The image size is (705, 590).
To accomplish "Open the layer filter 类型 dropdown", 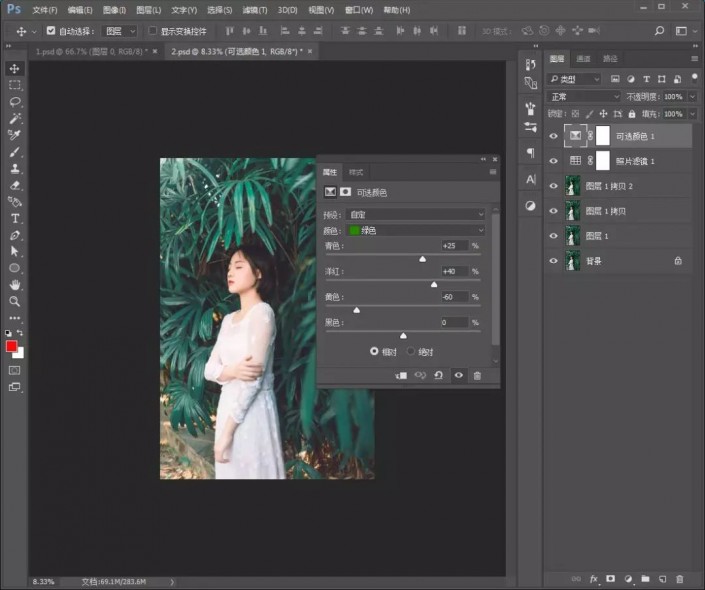I will (574, 79).
